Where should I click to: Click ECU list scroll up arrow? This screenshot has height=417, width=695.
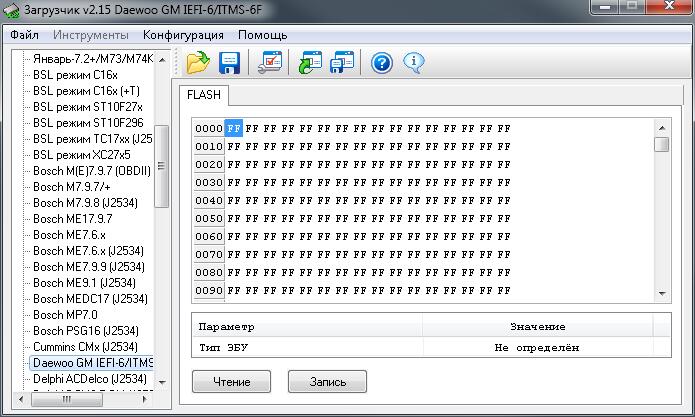[162, 59]
